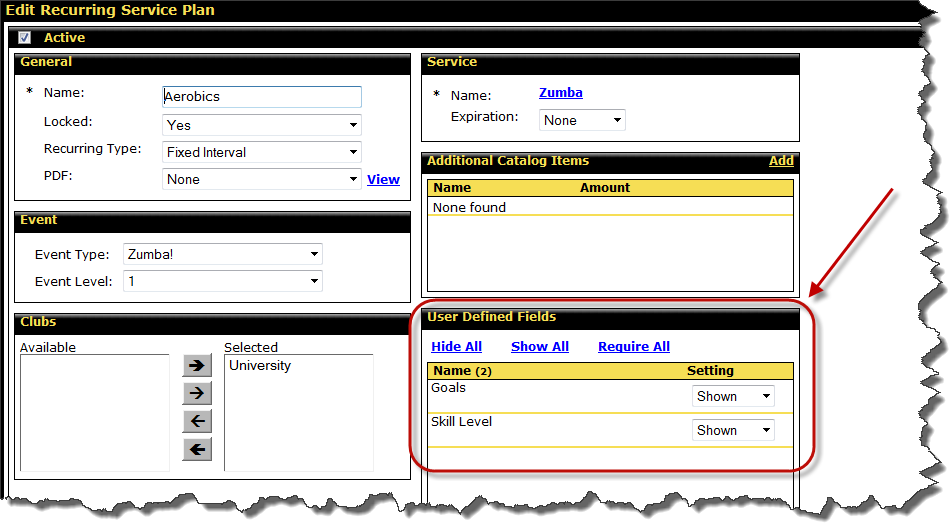Image resolution: width=952 pixels, height=526 pixels.
Task: Click the Name header in Additional Catalog Items
Action: pos(452,188)
